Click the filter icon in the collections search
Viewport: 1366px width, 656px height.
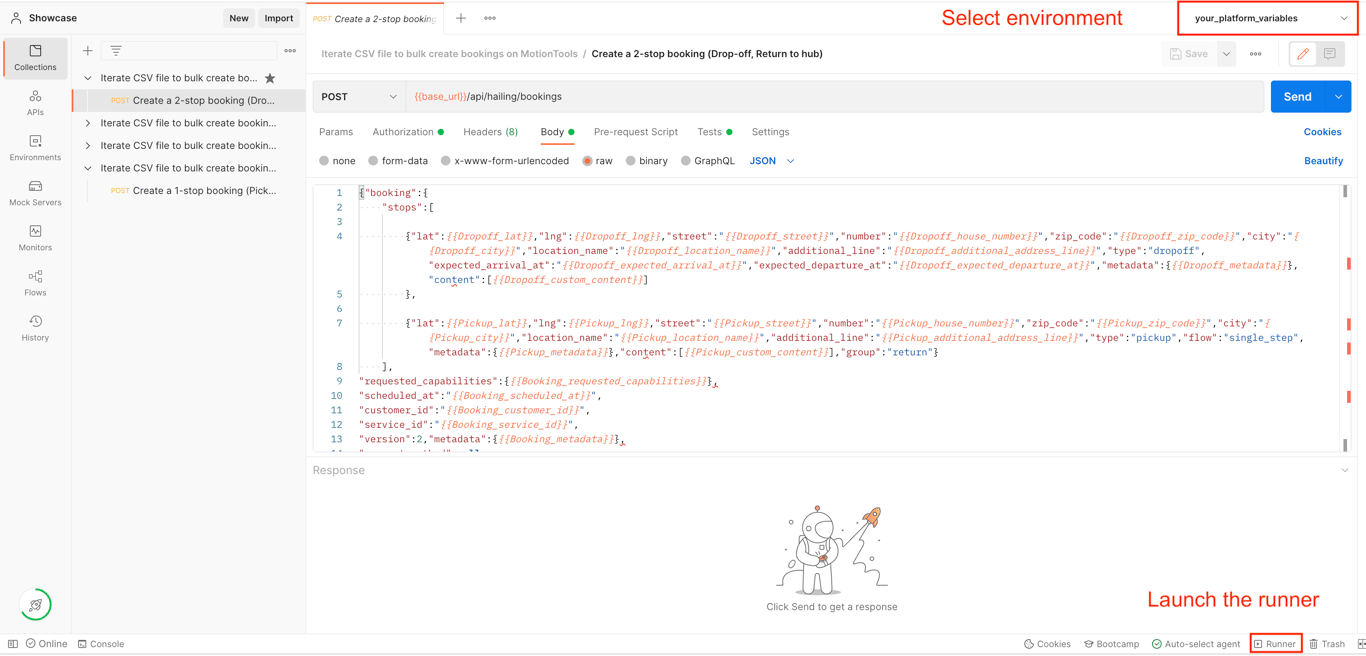pyautogui.click(x=116, y=50)
